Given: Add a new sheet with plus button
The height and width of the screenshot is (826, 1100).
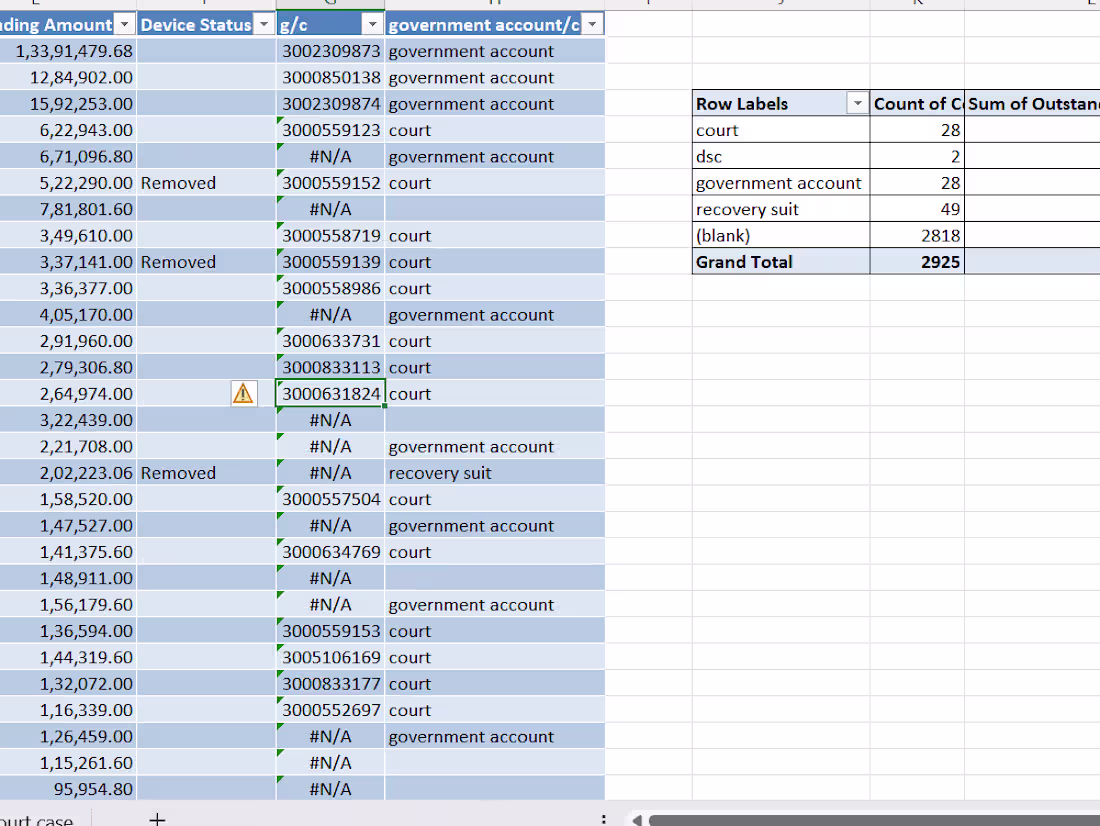Looking at the screenshot, I should point(157,818).
